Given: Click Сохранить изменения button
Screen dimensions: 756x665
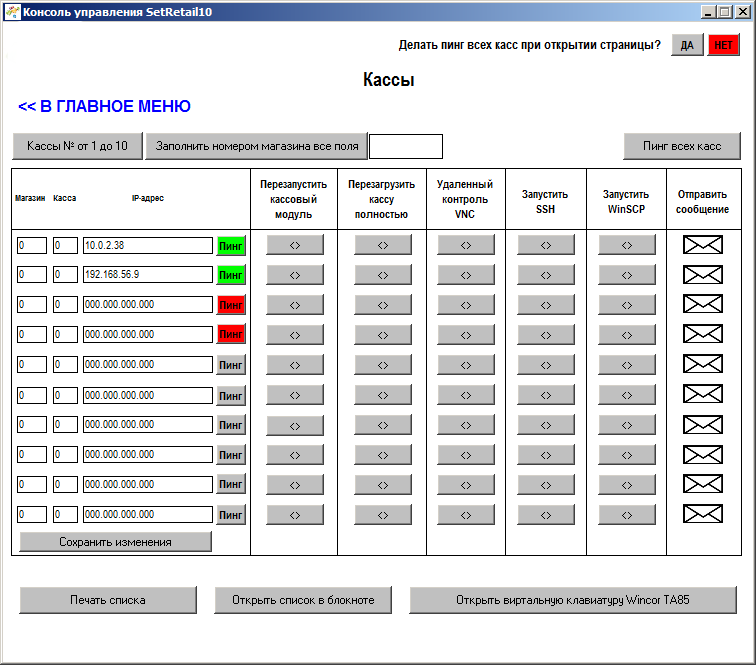Looking at the screenshot, I should tap(115, 542).
